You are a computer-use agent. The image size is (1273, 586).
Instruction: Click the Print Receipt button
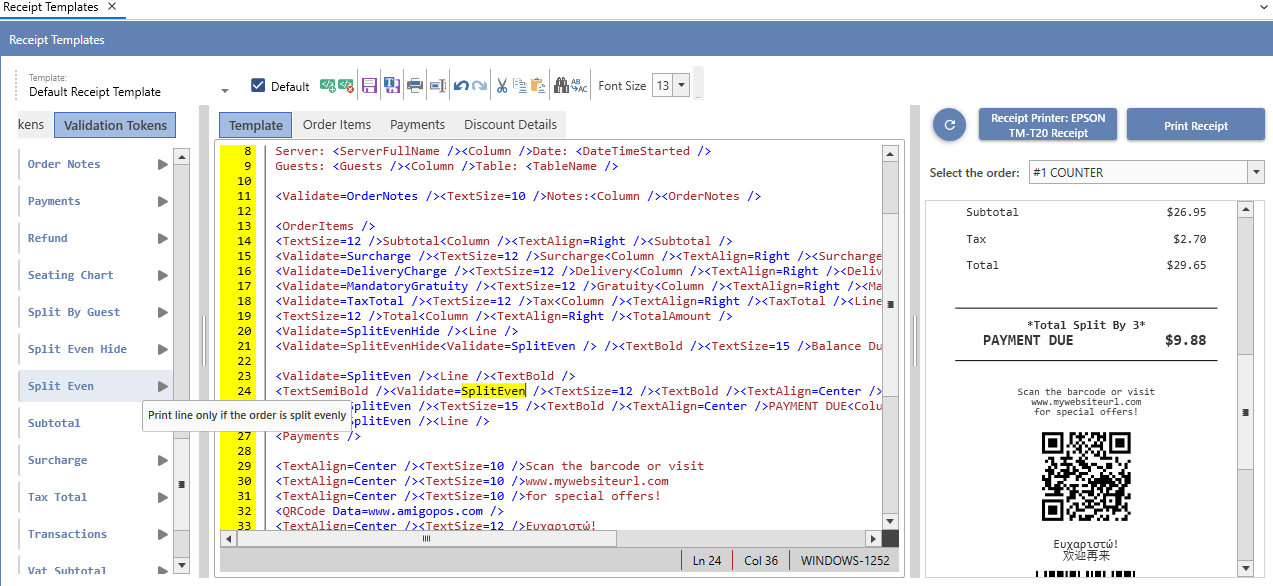point(1195,126)
